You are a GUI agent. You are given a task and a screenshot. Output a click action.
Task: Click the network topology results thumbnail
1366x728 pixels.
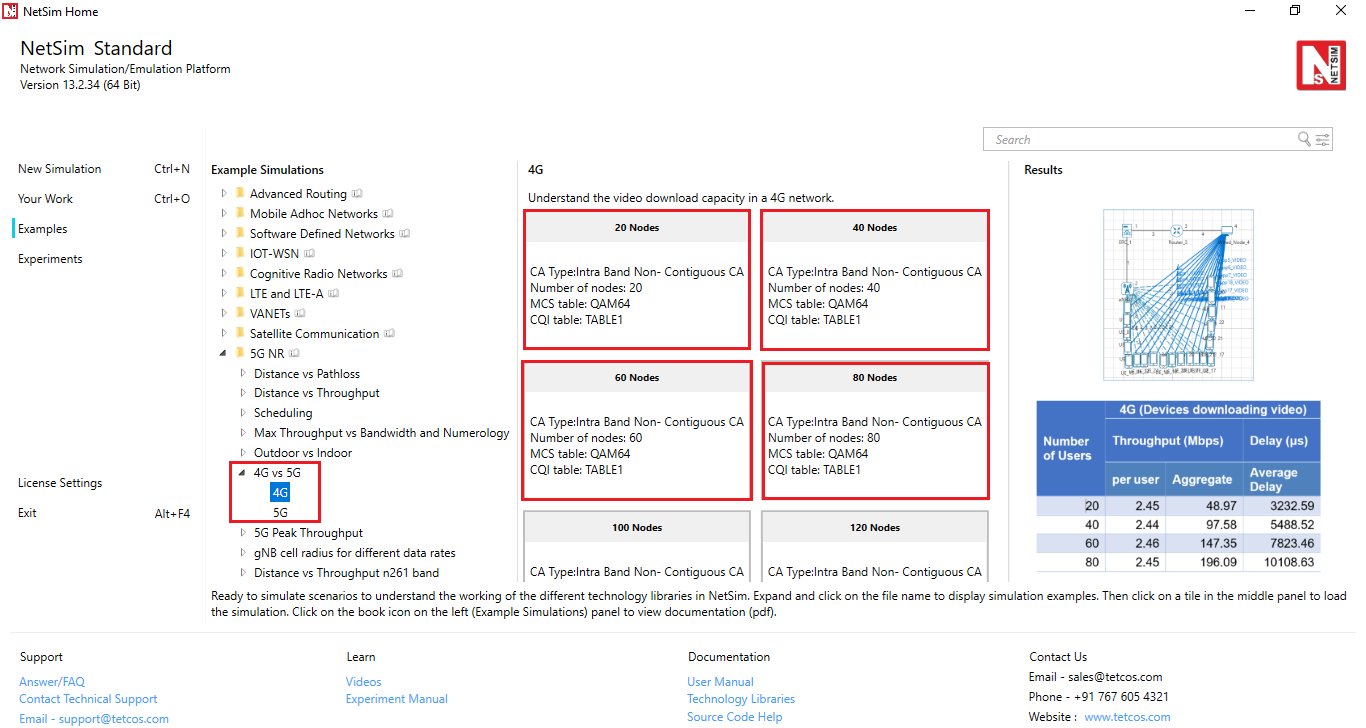pos(1178,295)
